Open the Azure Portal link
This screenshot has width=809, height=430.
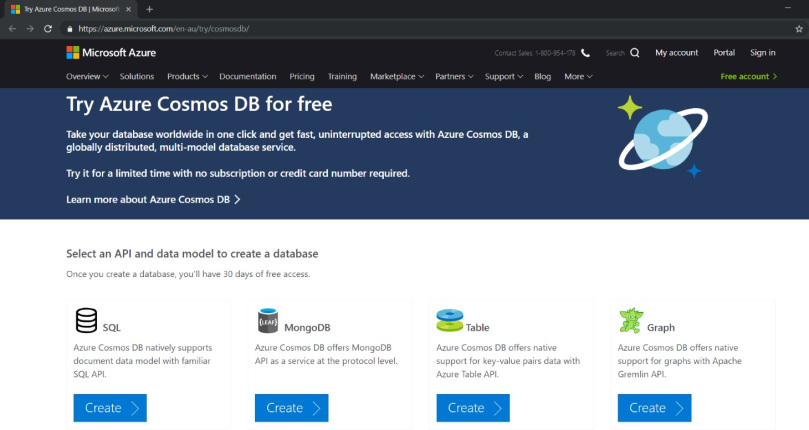click(x=724, y=53)
